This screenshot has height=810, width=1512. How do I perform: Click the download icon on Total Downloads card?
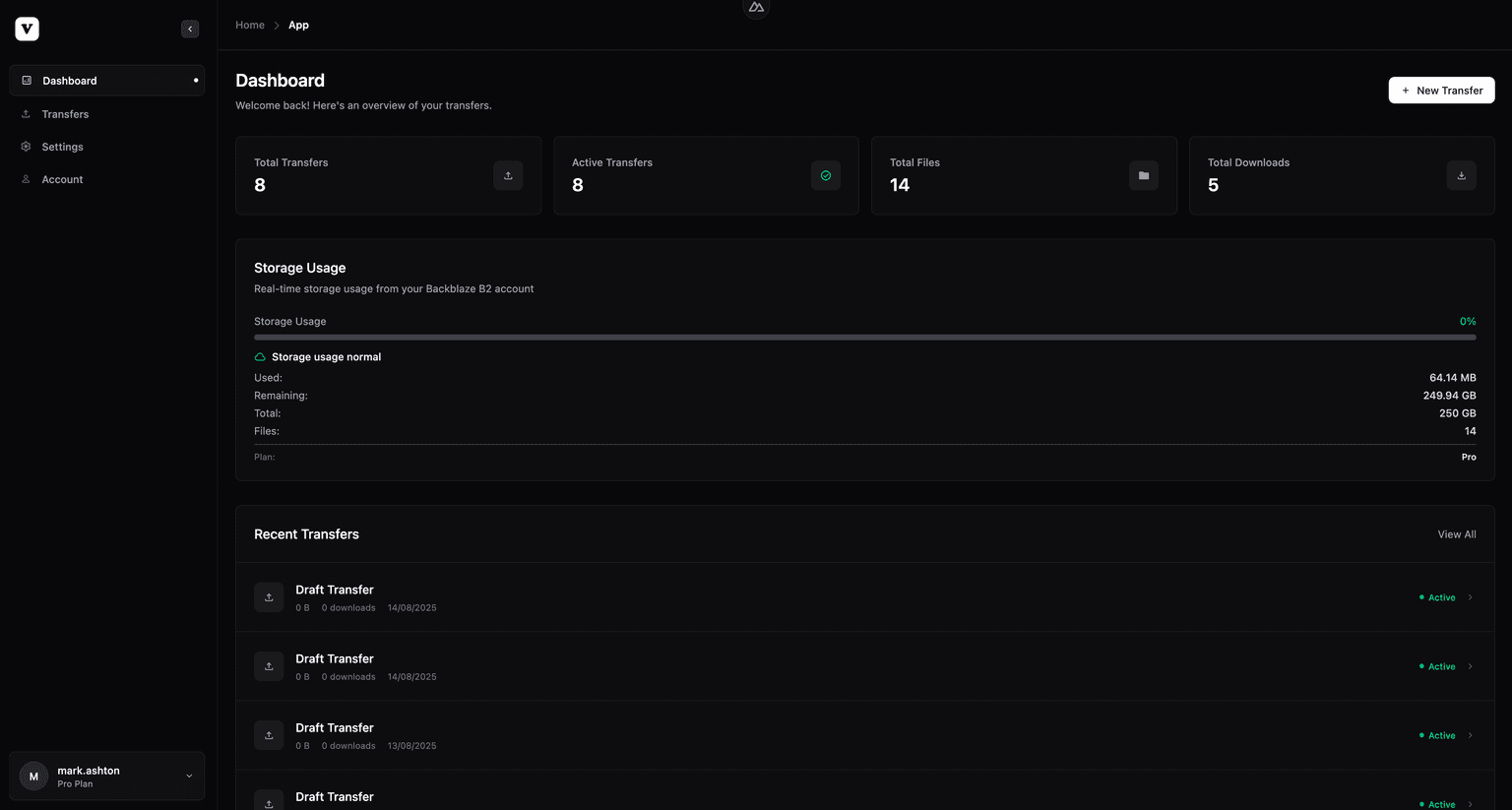[1461, 175]
